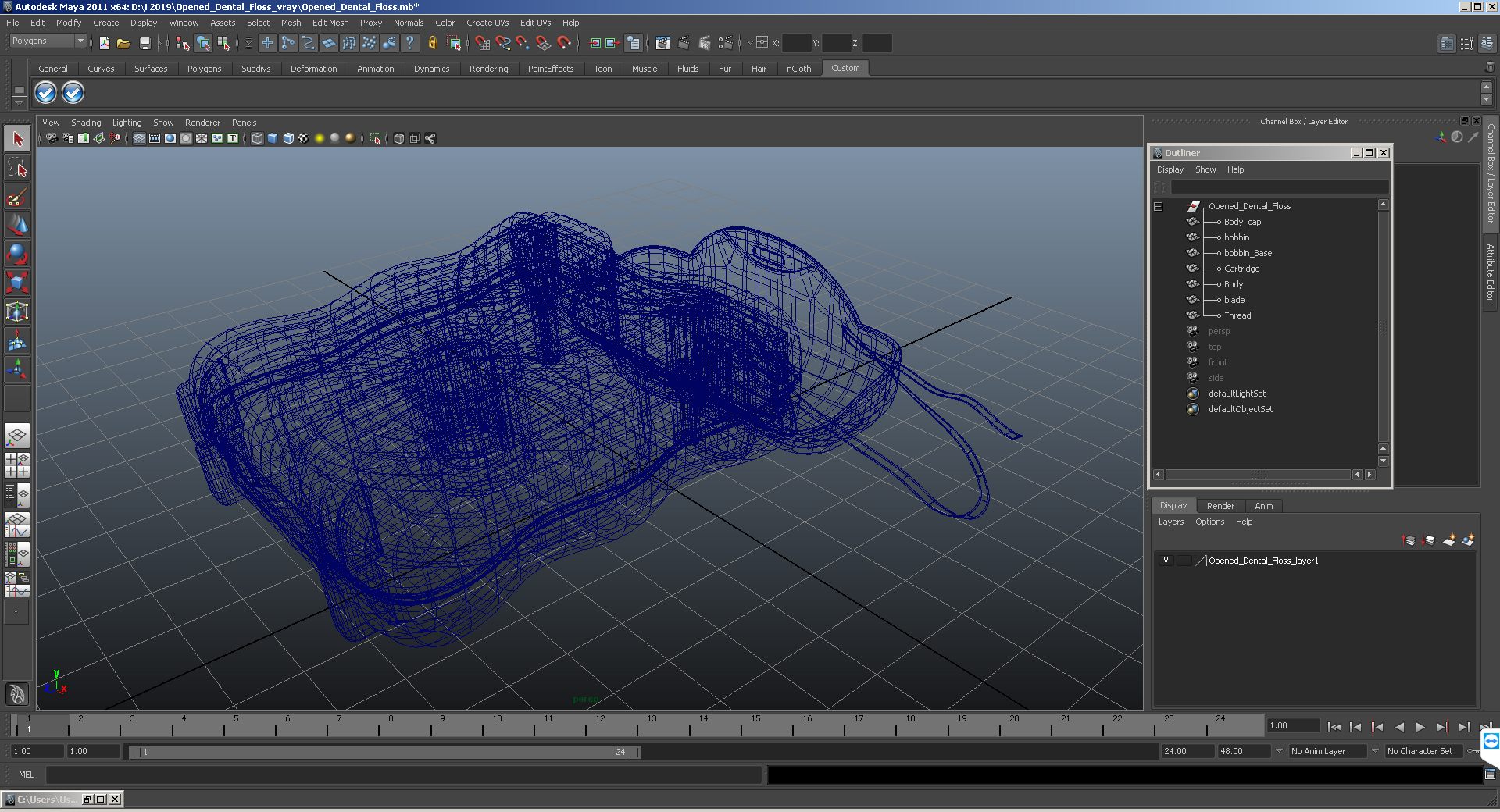Open the Polygons menu set dropdown
1500x812 pixels.
[47, 41]
